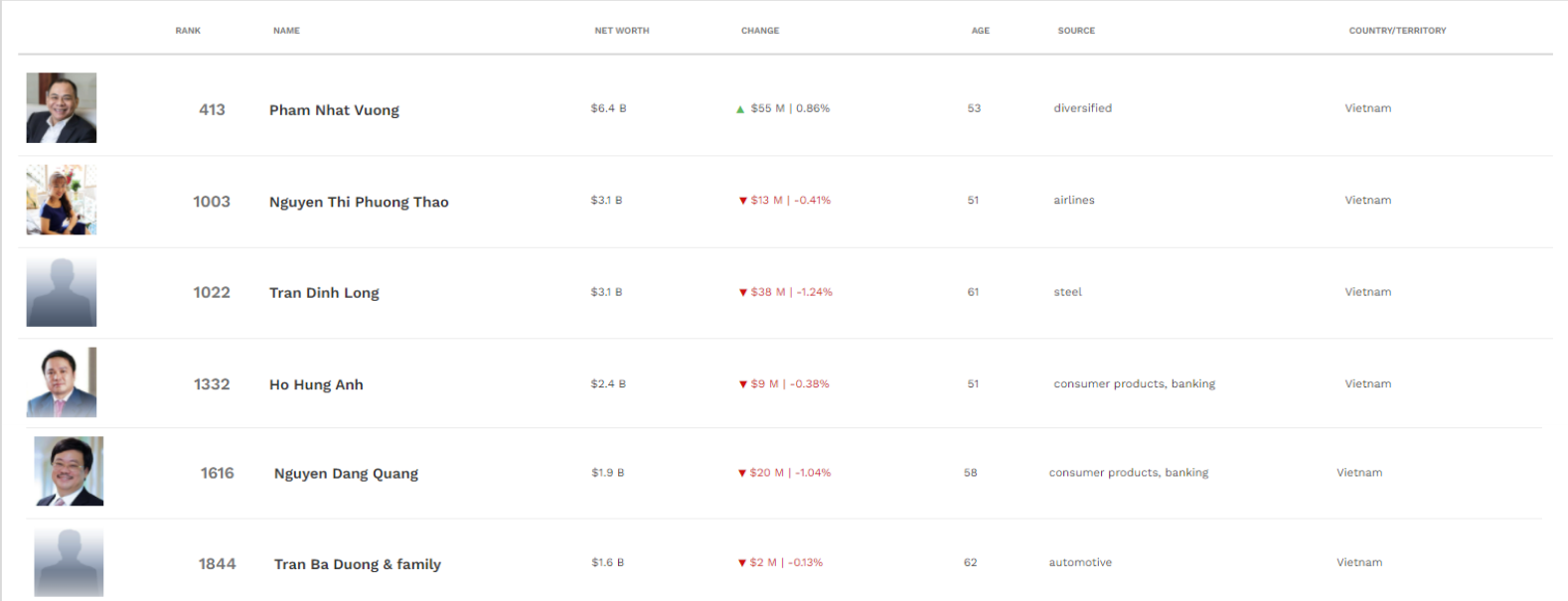
Task: Open Tran Ba Duong & family link
Action: point(358,564)
